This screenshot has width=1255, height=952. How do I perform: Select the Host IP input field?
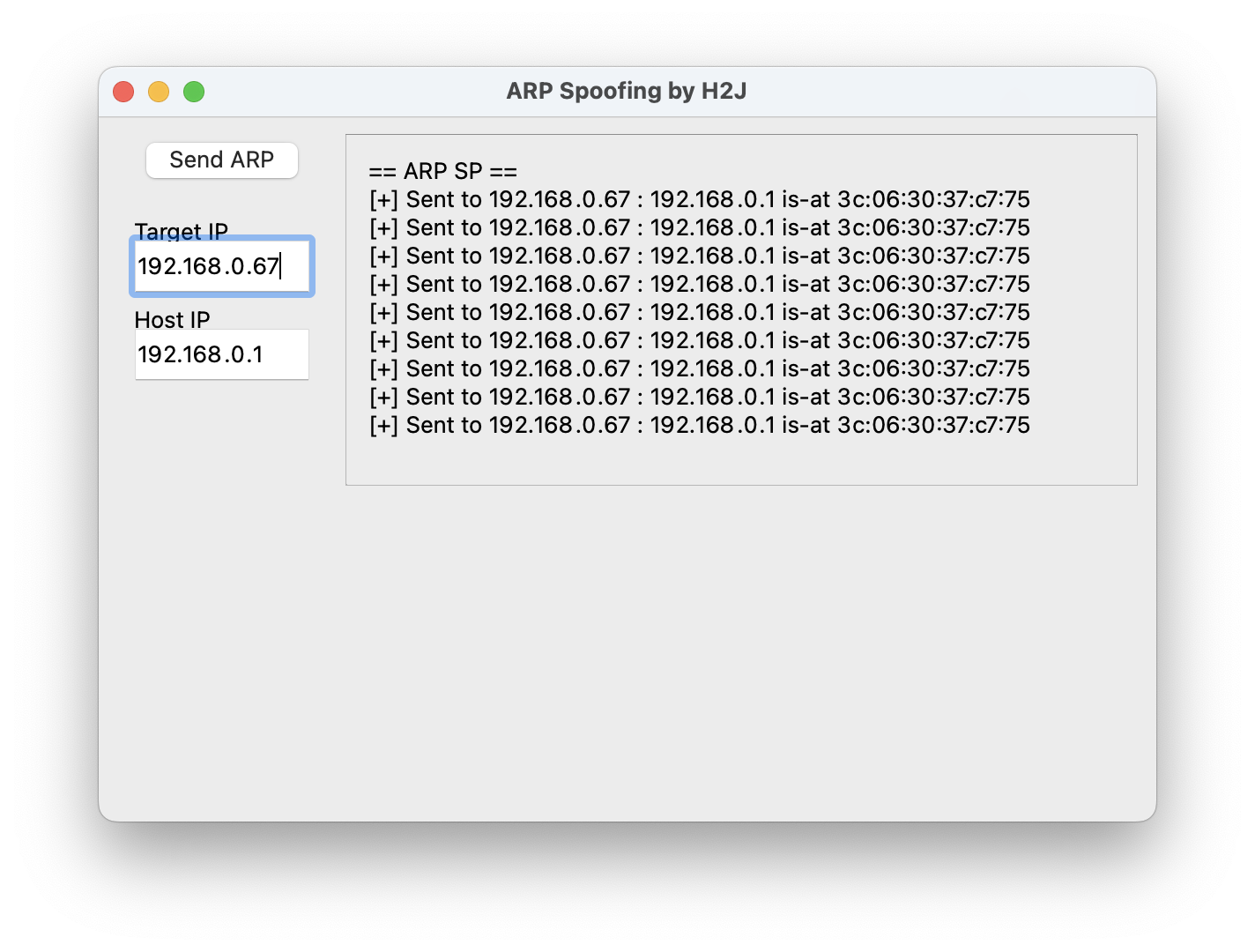(222, 354)
